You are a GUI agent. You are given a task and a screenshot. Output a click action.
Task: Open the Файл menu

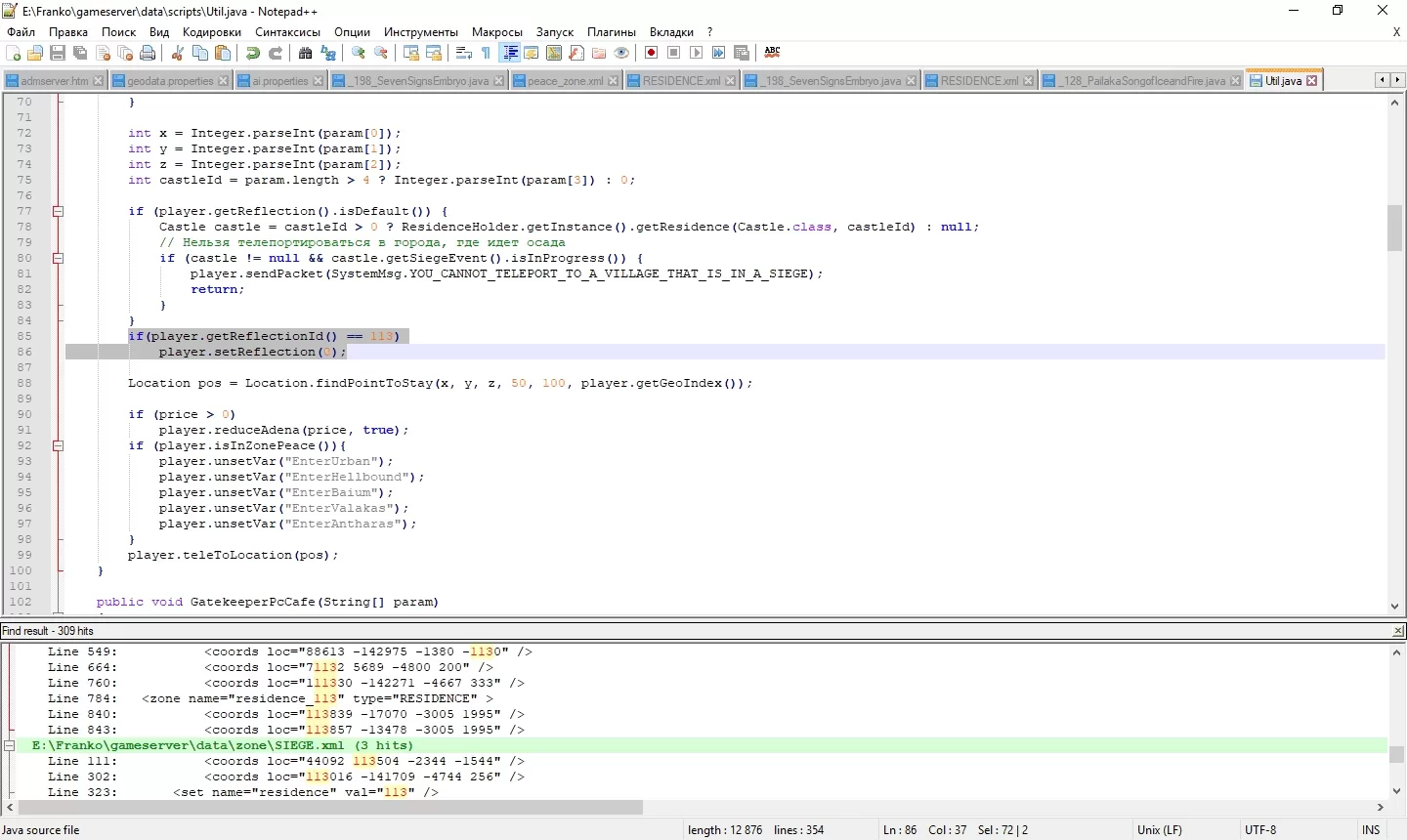(21, 32)
